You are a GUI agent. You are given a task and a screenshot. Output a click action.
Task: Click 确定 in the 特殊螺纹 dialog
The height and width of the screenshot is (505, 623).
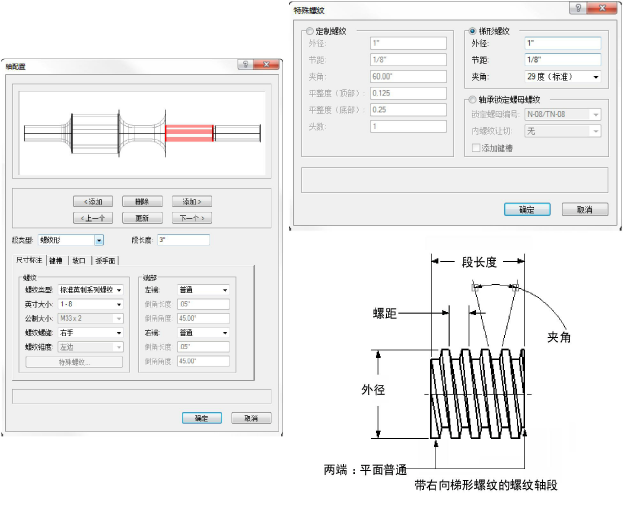(525, 210)
